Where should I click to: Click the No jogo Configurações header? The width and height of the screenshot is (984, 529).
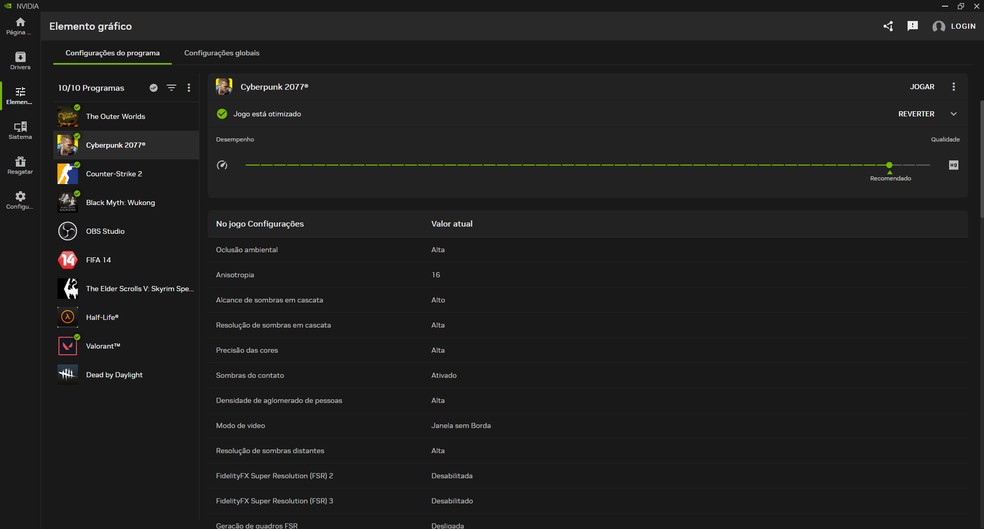point(259,223)
